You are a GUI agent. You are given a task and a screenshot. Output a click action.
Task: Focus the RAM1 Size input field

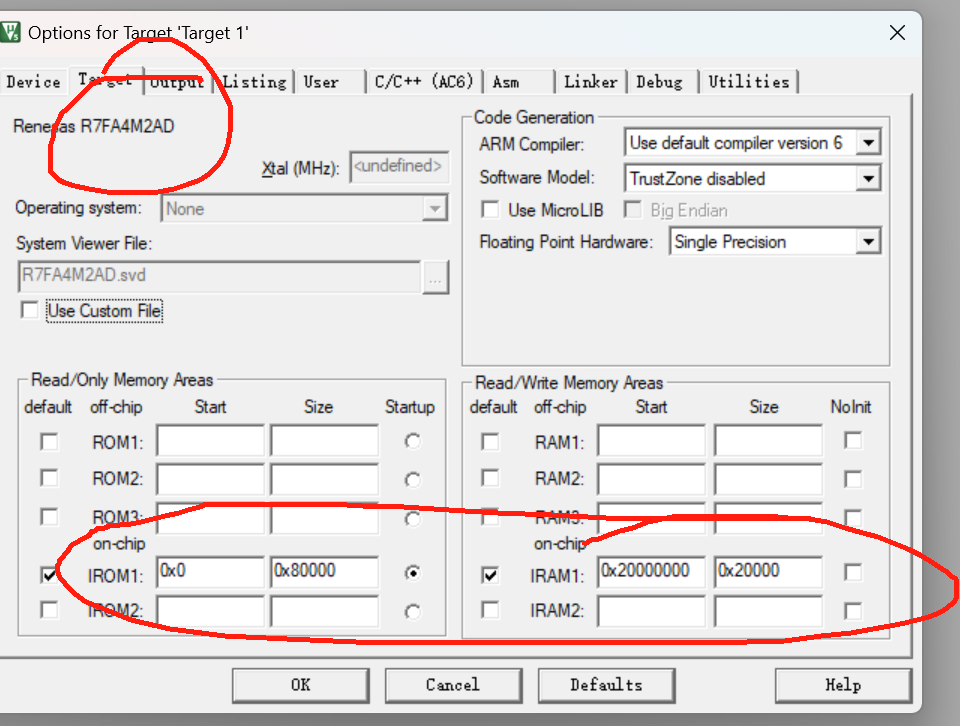(x=768, y=440)
